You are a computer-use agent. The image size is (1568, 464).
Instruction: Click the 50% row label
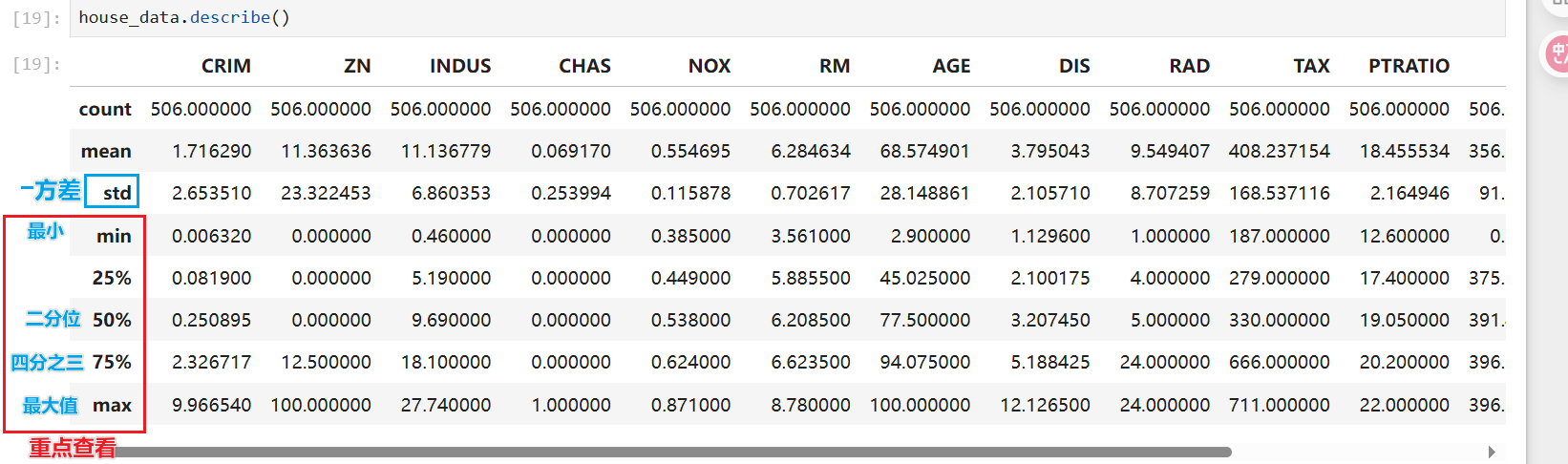[x=112, y=320]
